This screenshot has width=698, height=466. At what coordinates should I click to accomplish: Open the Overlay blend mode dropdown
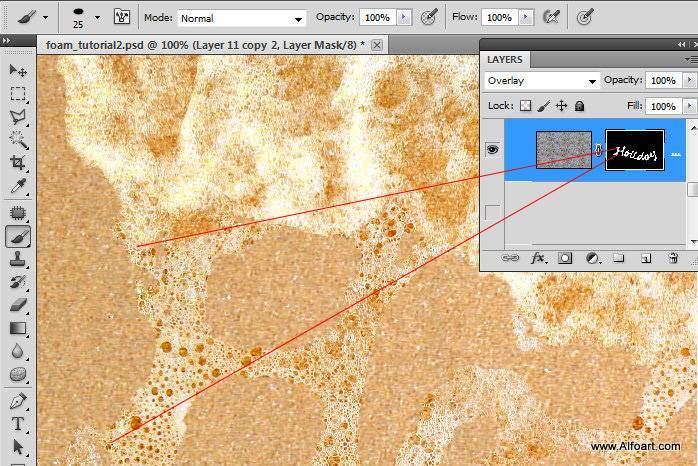[x=541, y=80]
